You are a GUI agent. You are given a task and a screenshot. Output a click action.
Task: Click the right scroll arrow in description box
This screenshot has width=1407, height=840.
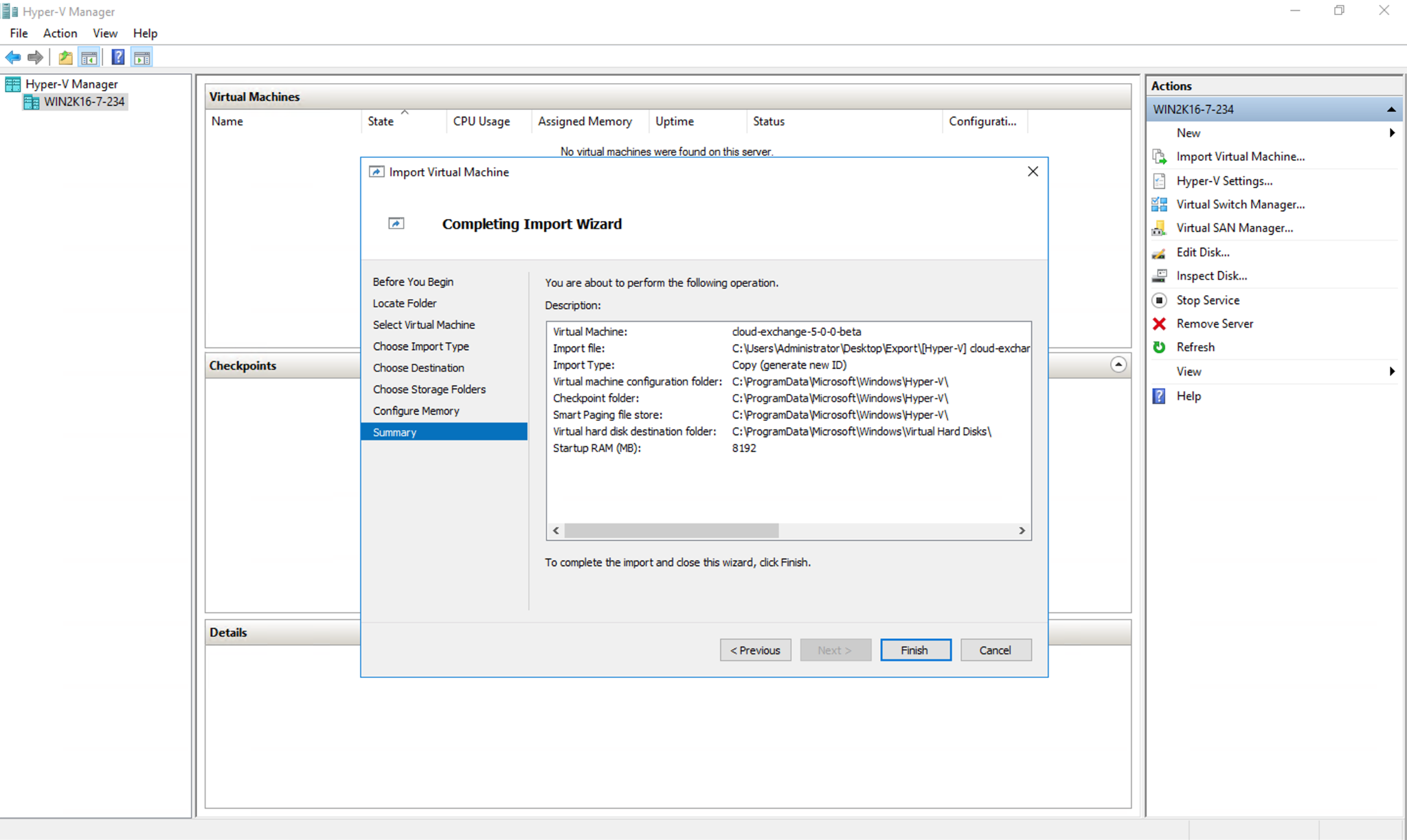pos(1022,530)
